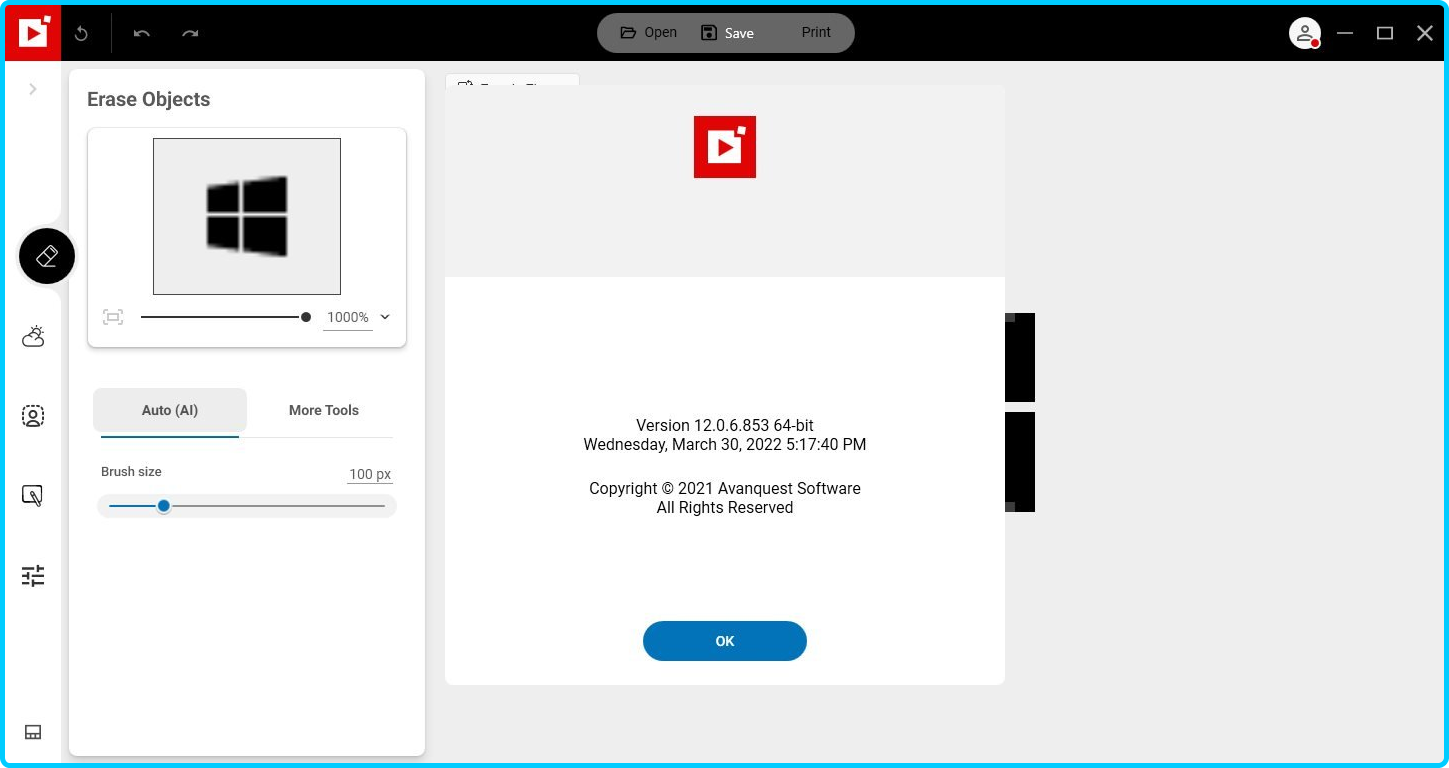Click the Erase Objects panel title
This screenshot has width=1449, height=768.
149,99
